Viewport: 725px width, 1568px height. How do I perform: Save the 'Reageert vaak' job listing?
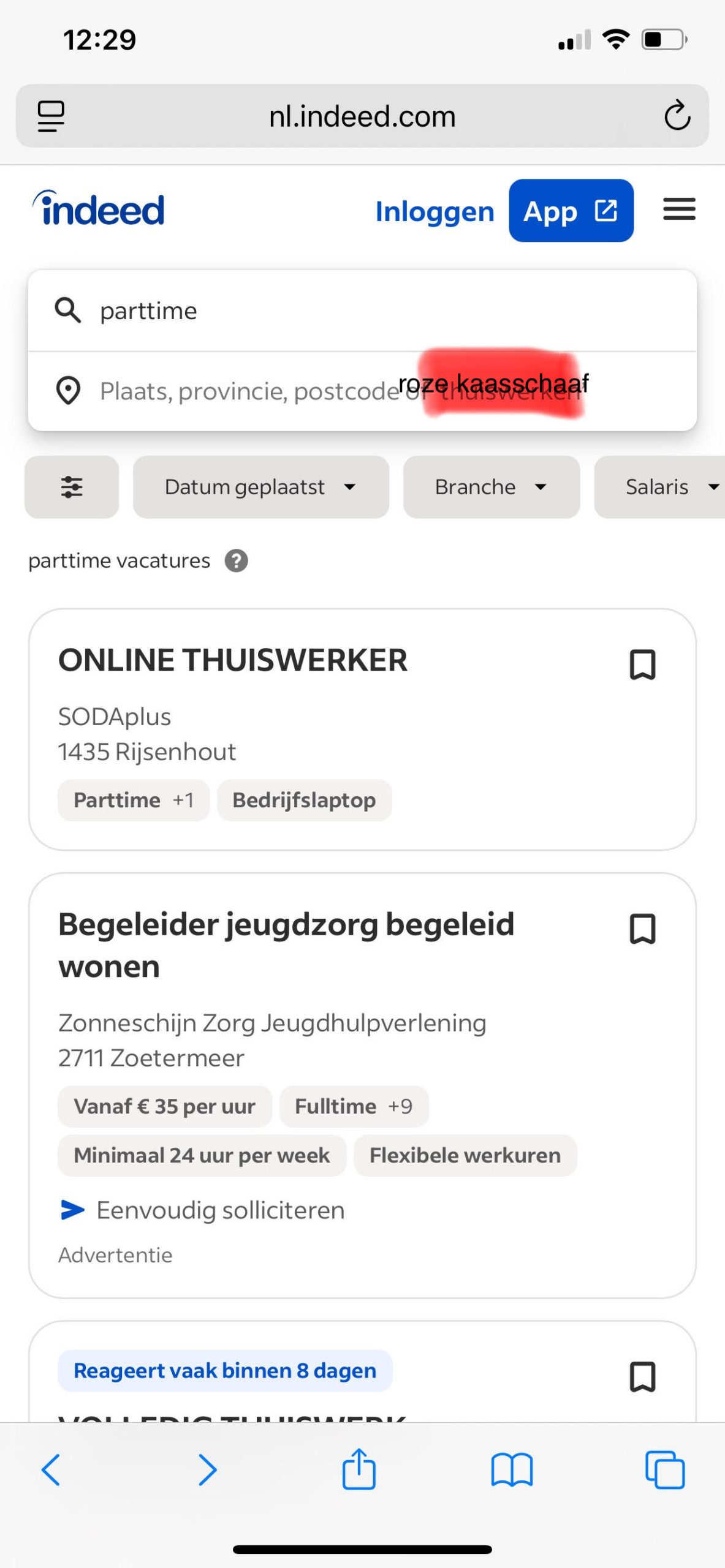pos(642,1376)
